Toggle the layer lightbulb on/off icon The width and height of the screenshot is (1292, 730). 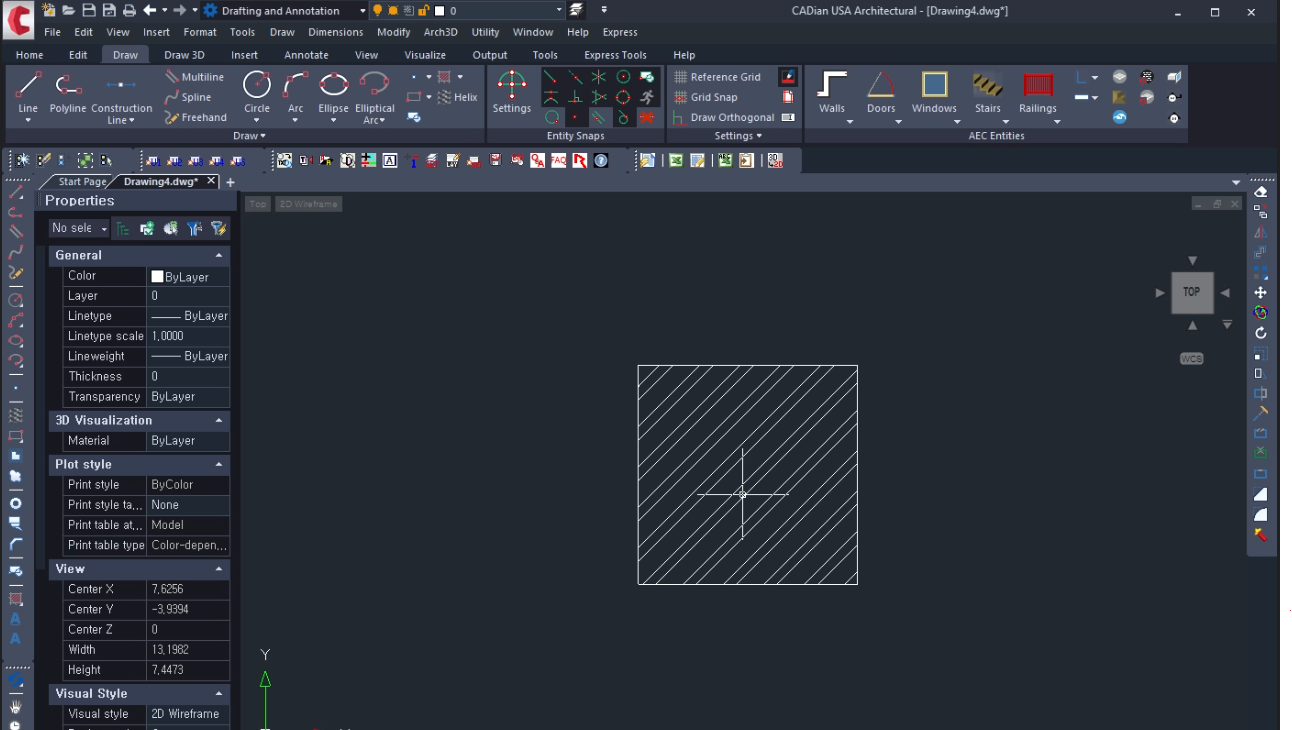coord(378,10)
